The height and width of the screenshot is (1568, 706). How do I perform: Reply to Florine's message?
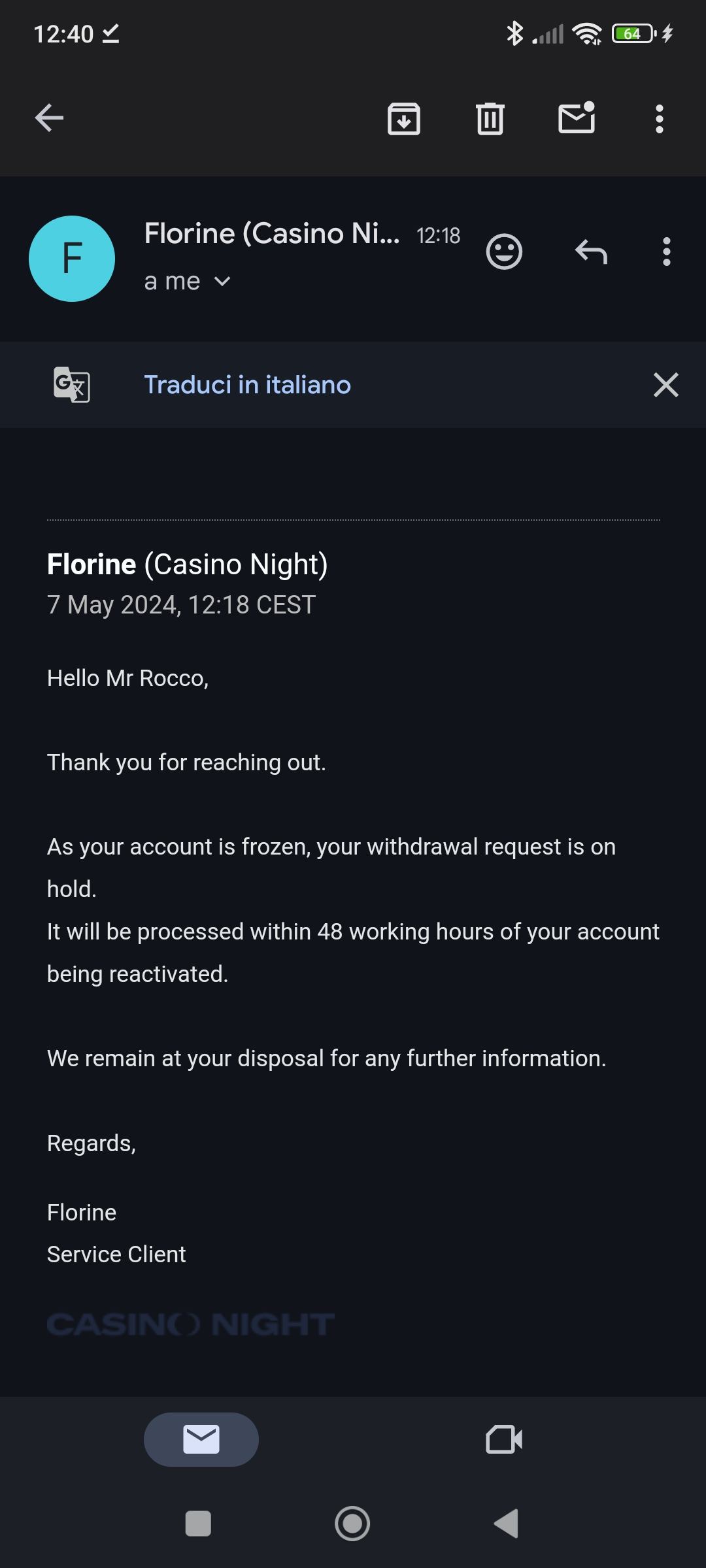[x=591, y=252]
